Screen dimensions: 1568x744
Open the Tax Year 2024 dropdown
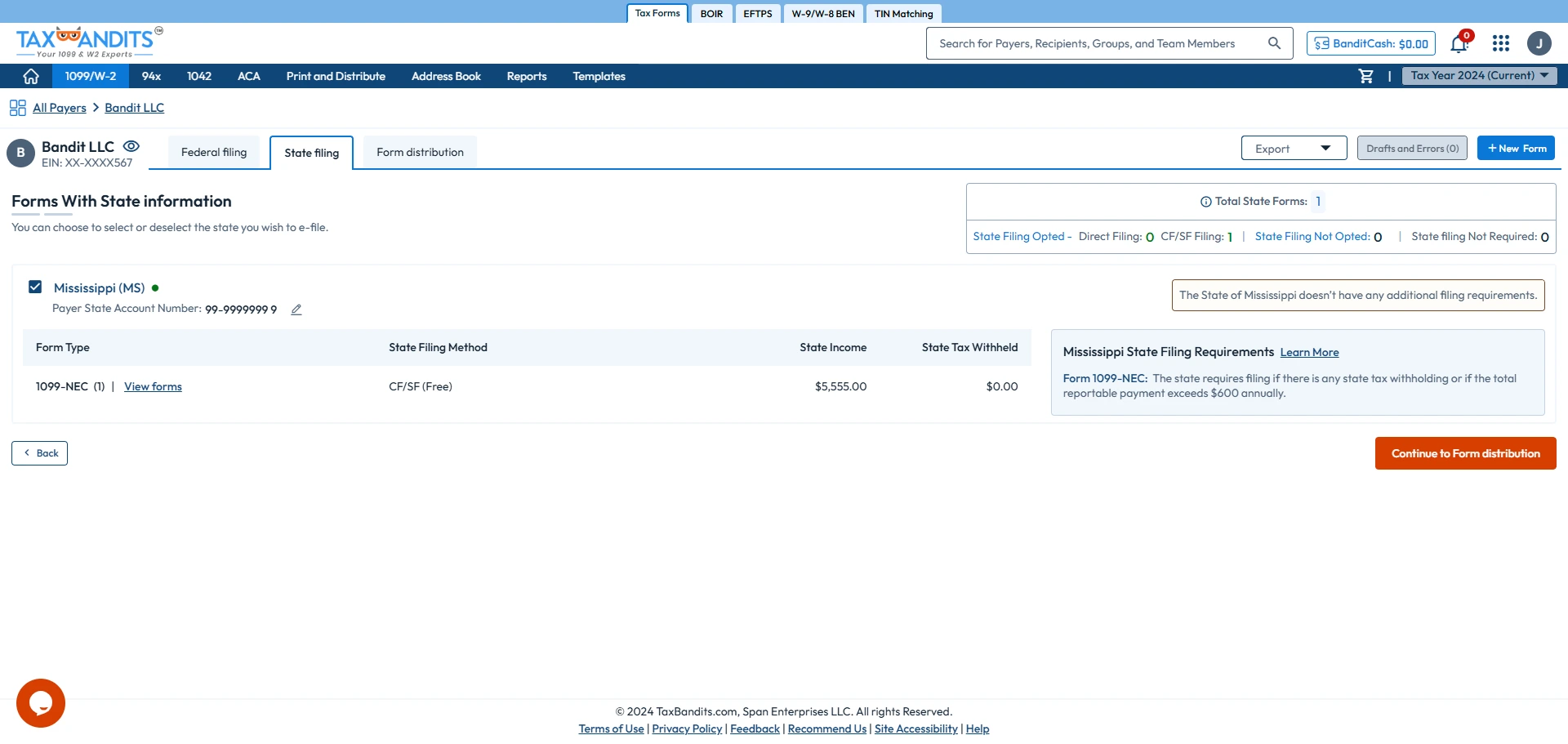tap(1480, 76)
